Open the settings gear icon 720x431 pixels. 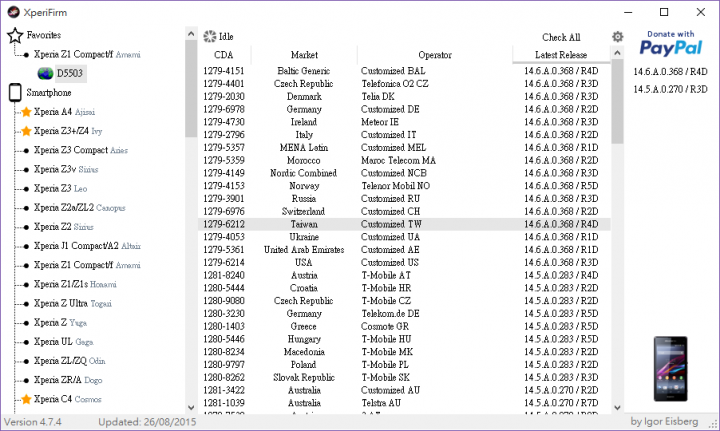tap(618, 37)
